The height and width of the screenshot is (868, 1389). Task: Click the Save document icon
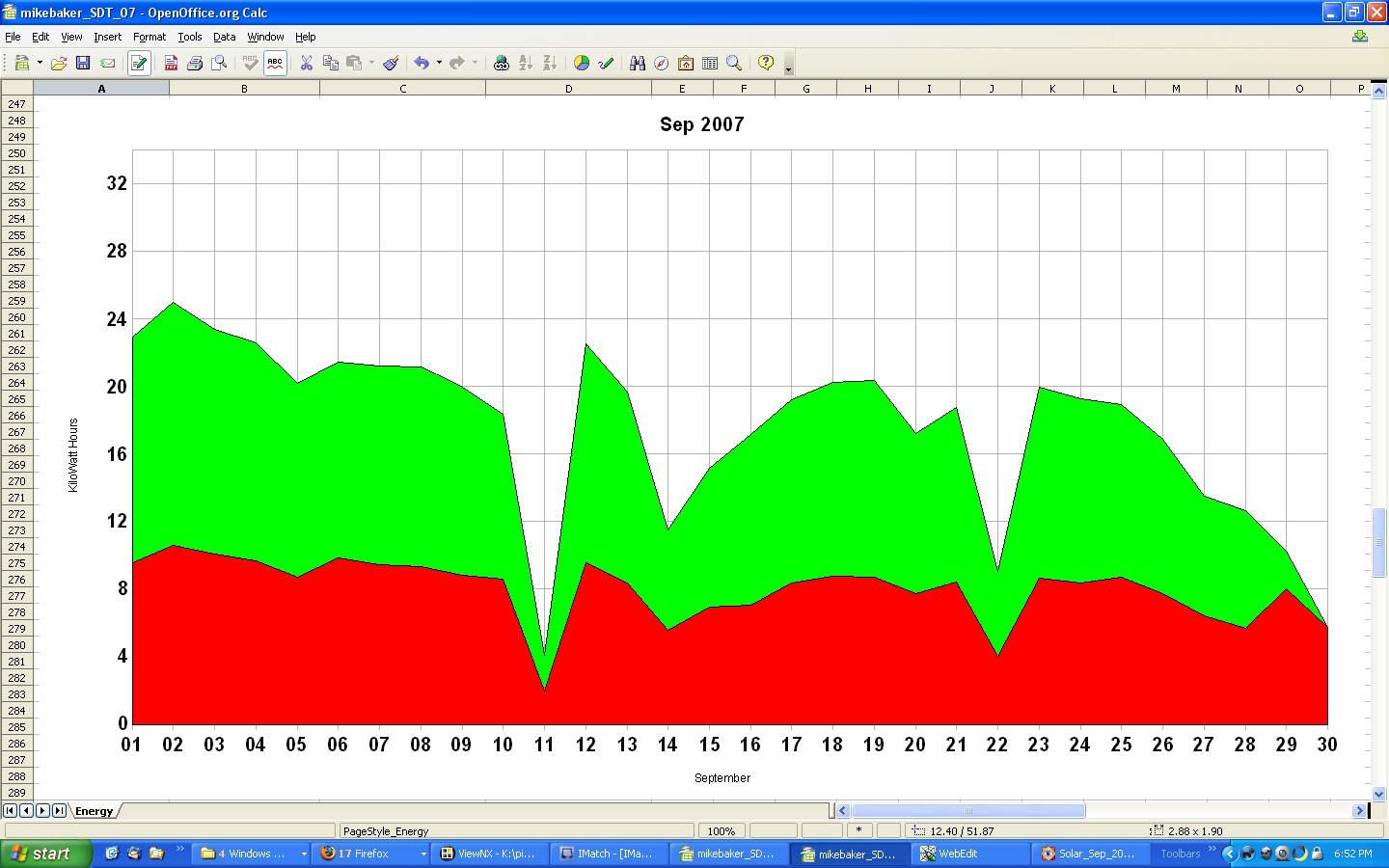click(83, 63)
